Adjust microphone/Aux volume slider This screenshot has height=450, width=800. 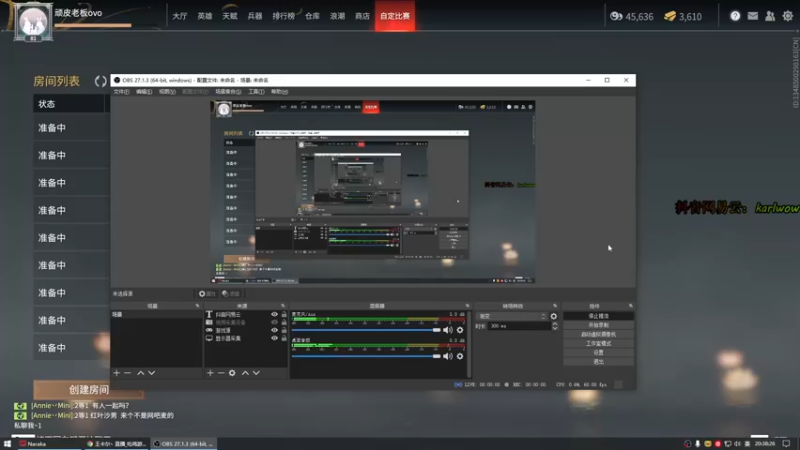[366, 330]
